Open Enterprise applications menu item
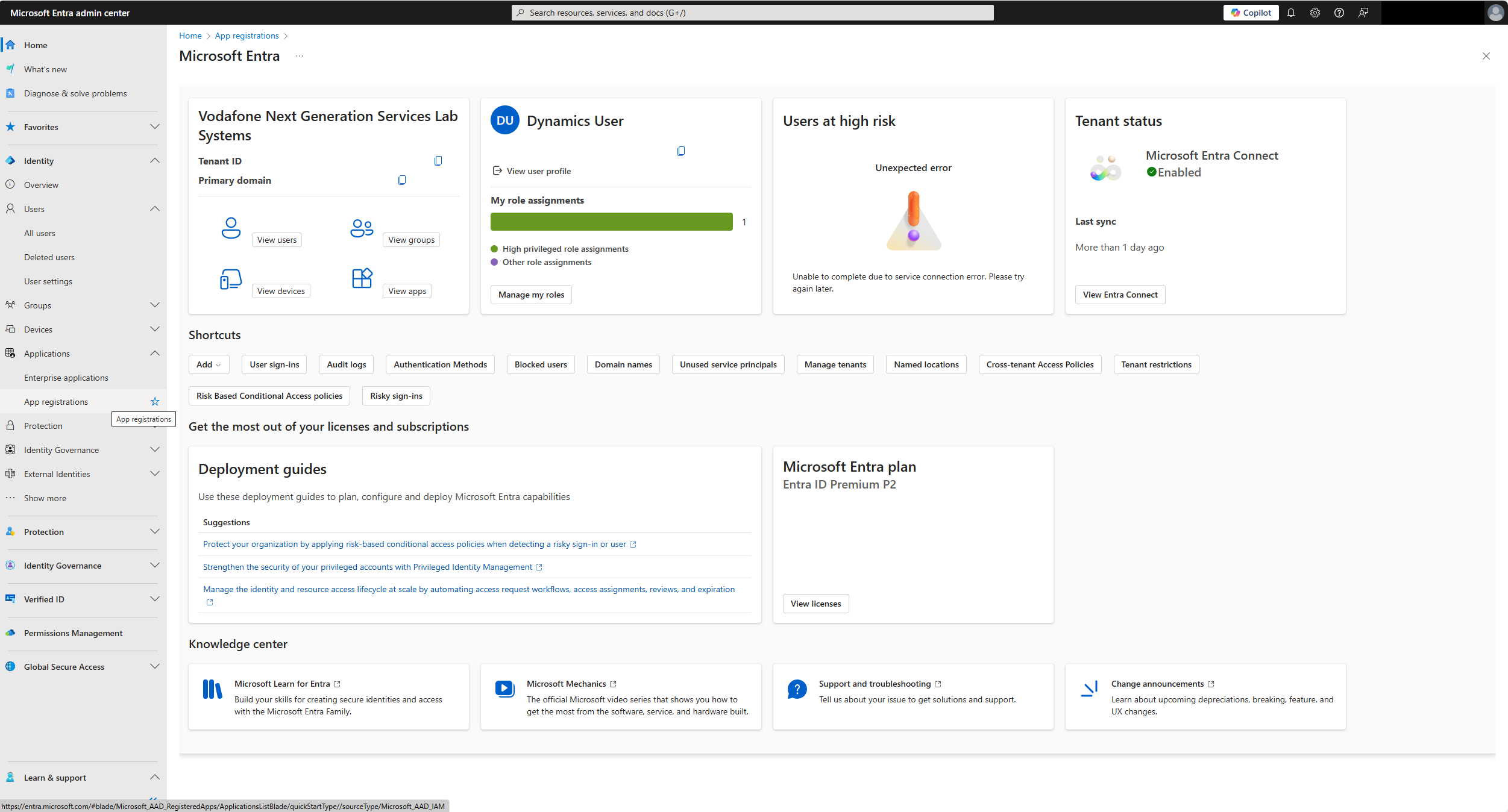 (x=66, y=378)
